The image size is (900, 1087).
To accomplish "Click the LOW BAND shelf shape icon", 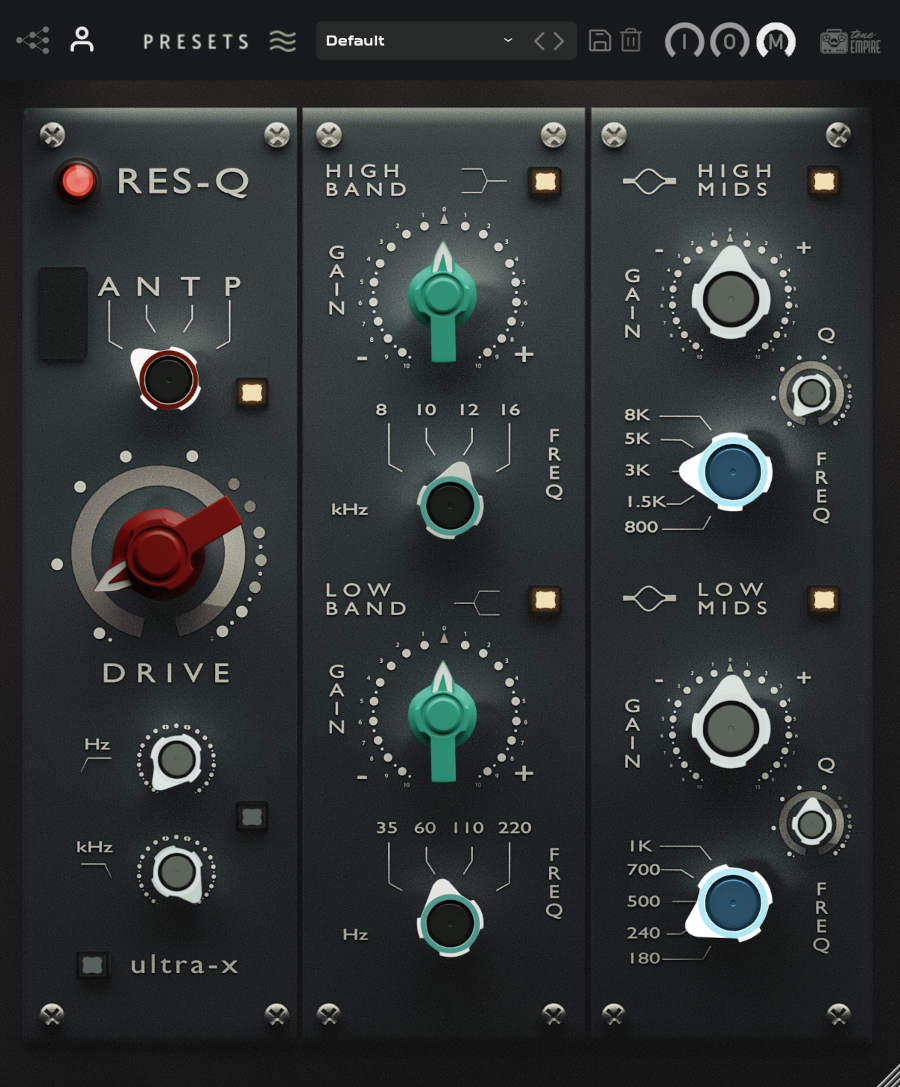I will (477, 602).
